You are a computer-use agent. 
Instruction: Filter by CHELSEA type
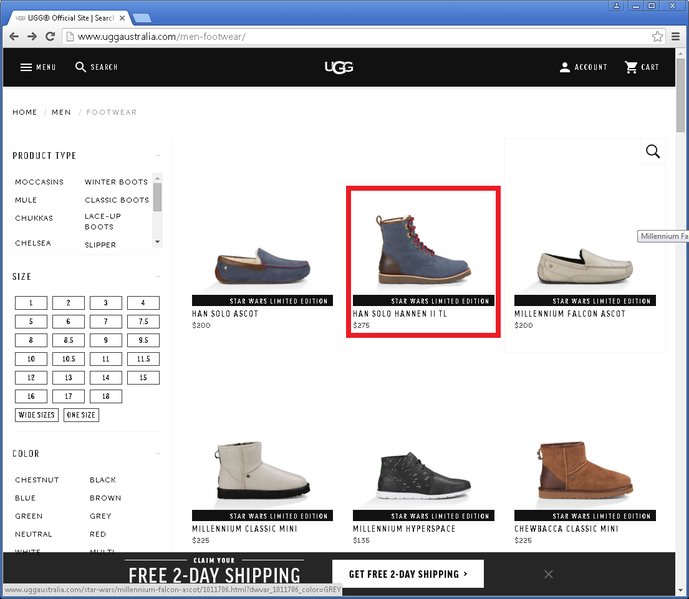(33, 243)
